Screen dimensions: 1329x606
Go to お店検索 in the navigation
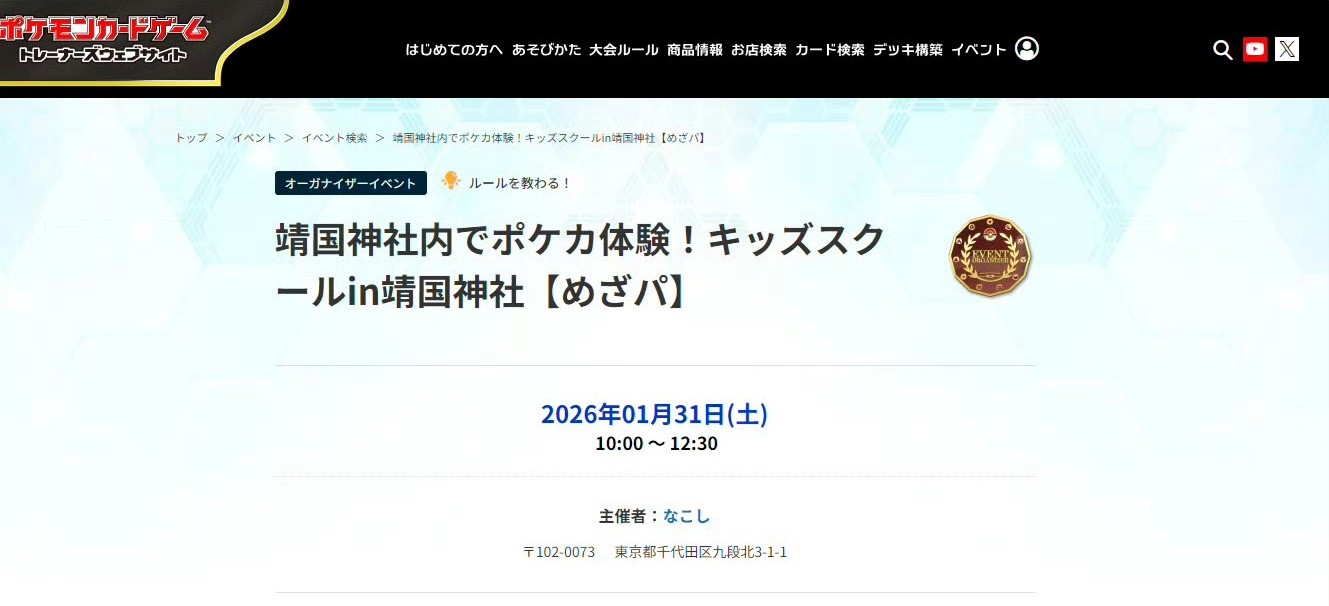pos(759,50)
